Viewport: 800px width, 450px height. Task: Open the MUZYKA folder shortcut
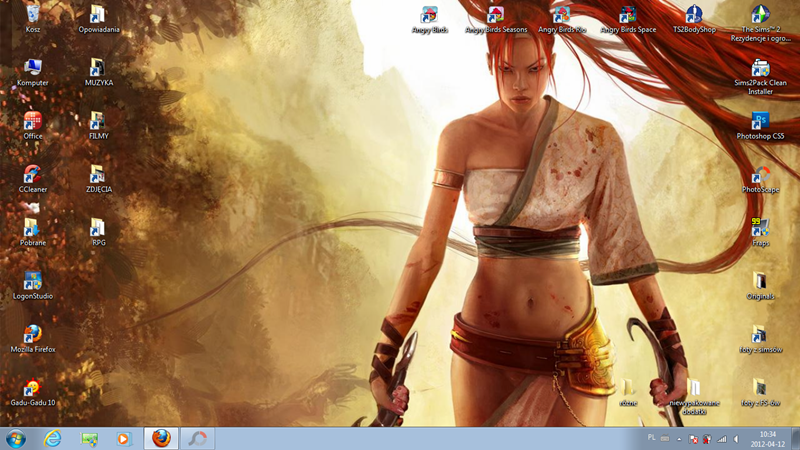pyautogui.click(x=98, y=72)
